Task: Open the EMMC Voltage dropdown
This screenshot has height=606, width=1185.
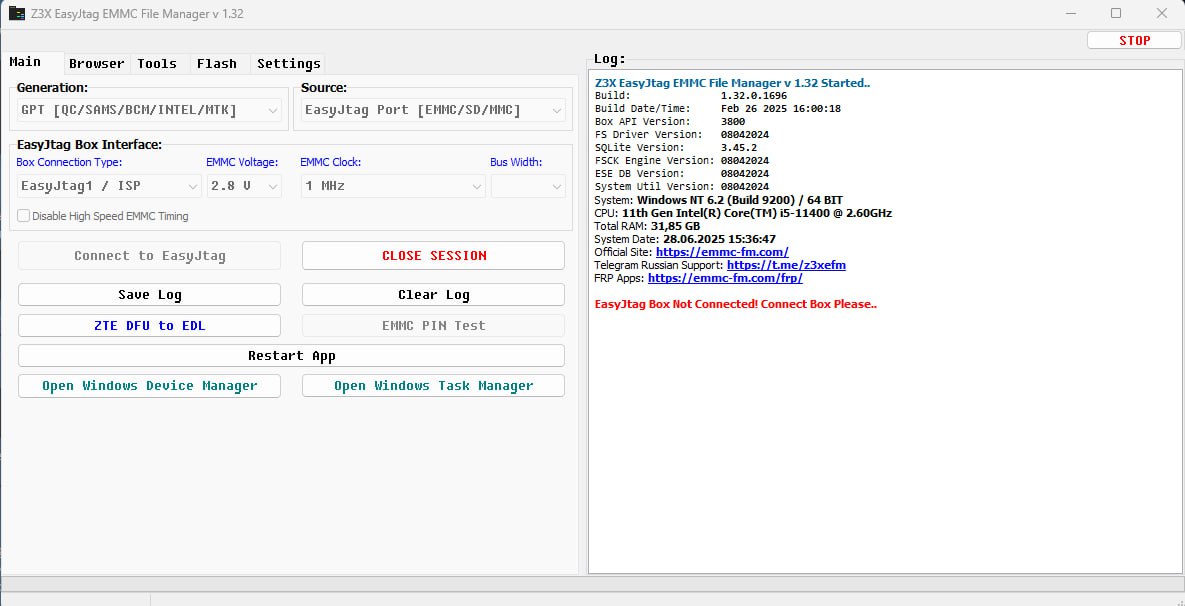Action: tap(244, 186)
